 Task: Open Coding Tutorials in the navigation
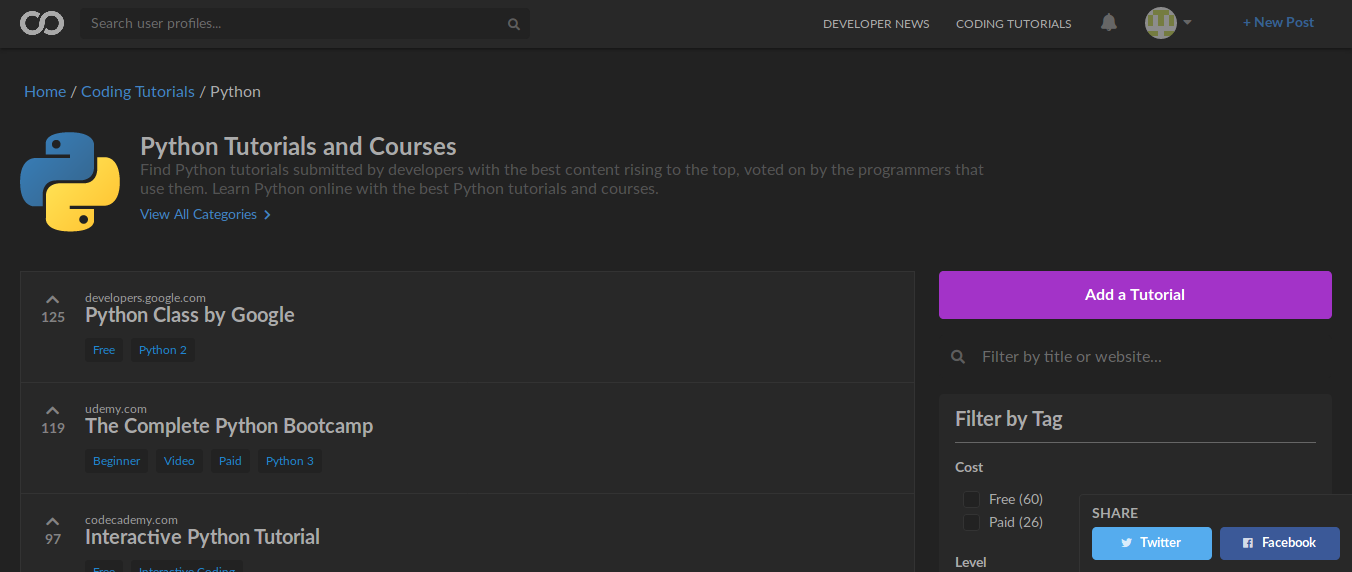click(x=1013, y=24)
